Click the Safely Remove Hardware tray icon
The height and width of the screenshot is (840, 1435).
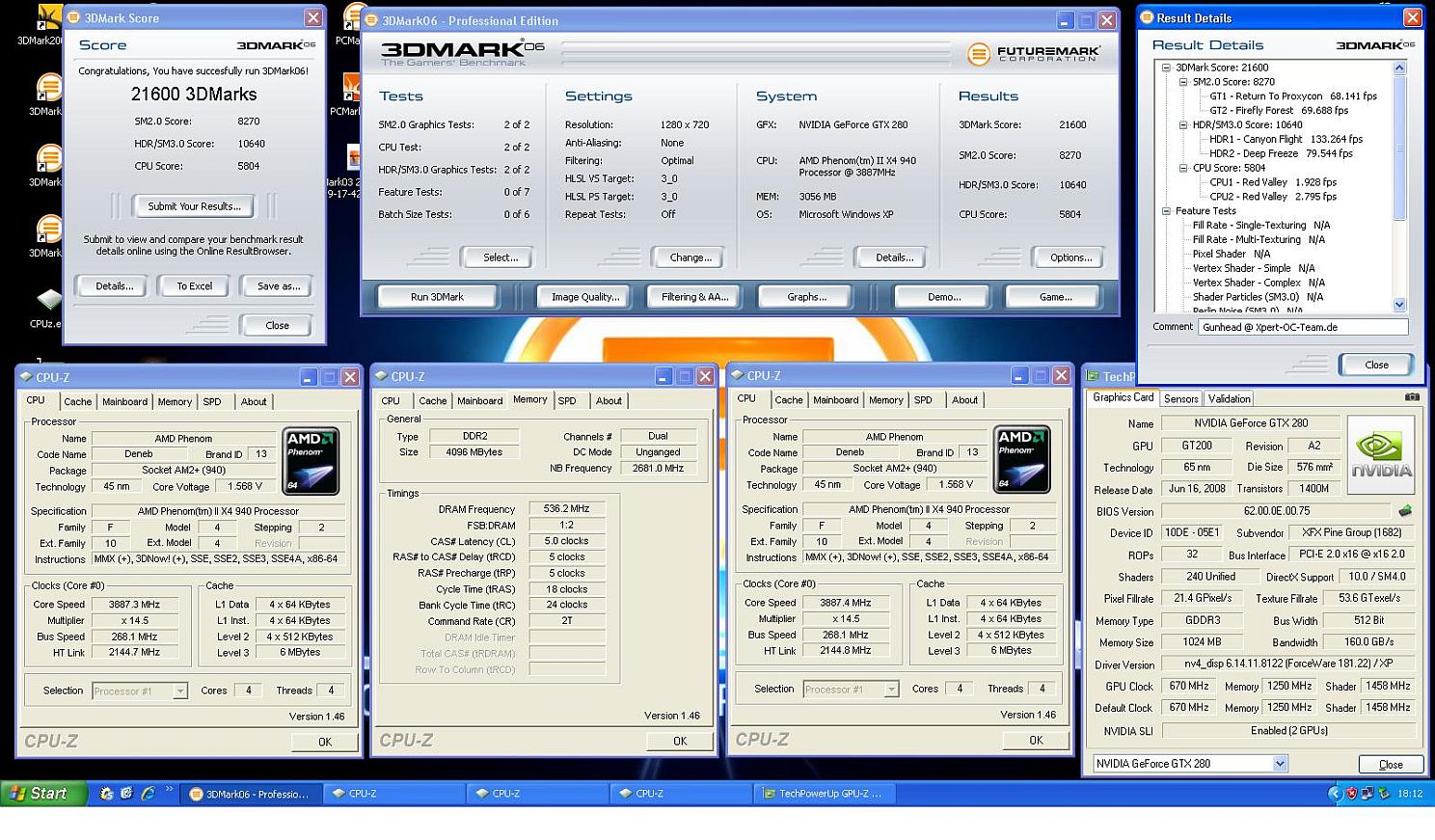point(1382,794)
